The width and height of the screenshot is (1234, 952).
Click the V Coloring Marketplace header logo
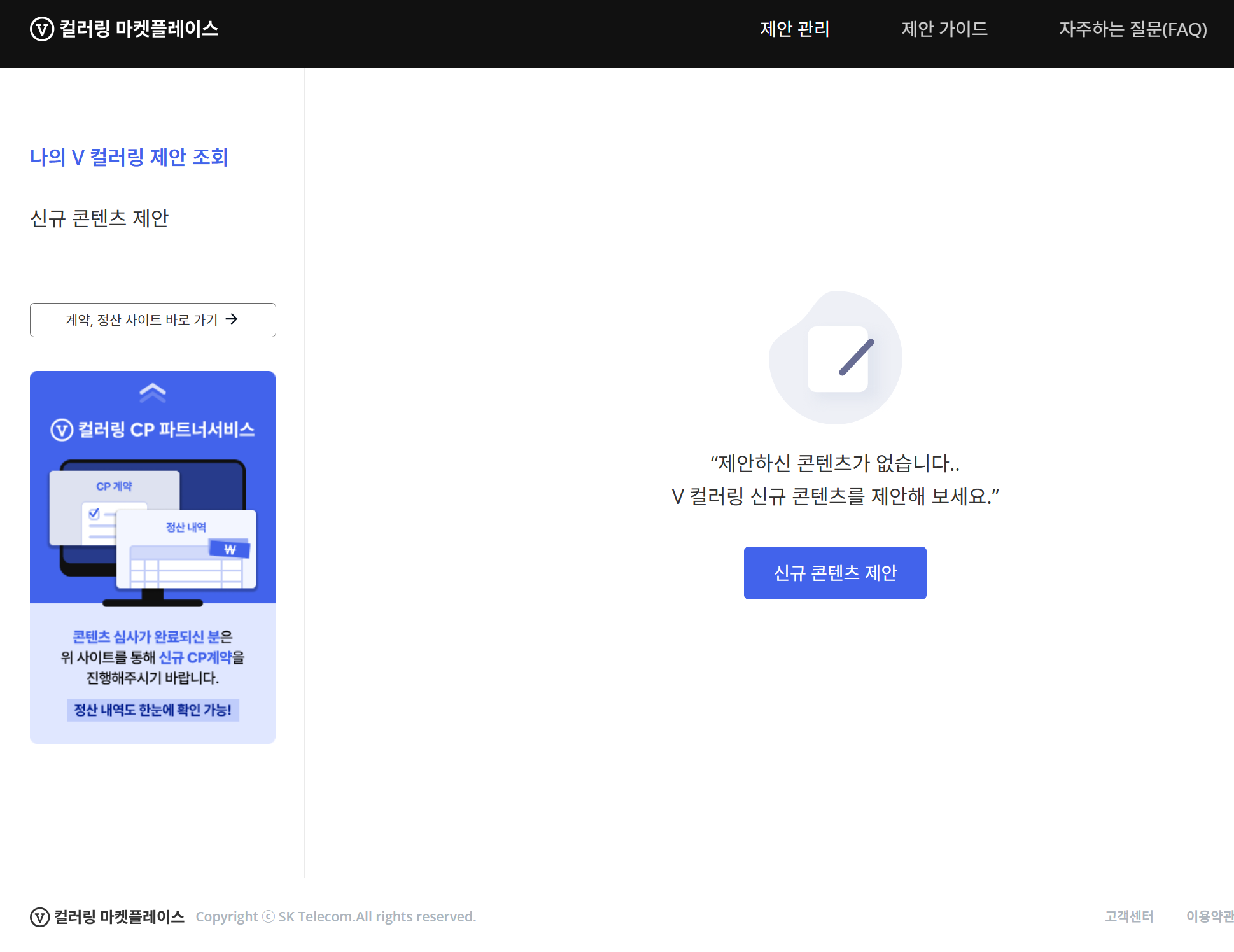[x=124, y=29]
